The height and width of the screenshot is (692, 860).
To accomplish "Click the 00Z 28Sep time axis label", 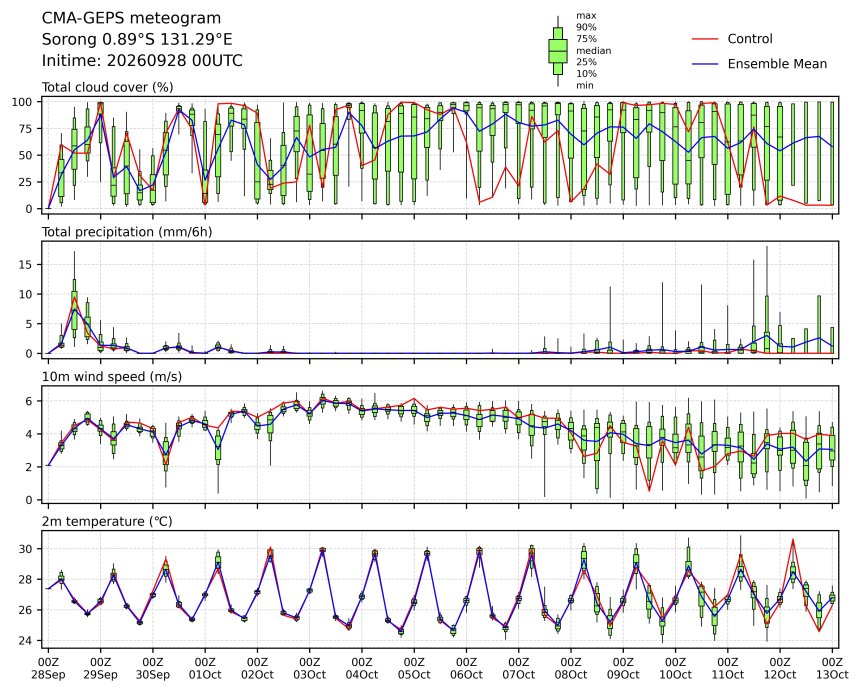I will [48, 668].
